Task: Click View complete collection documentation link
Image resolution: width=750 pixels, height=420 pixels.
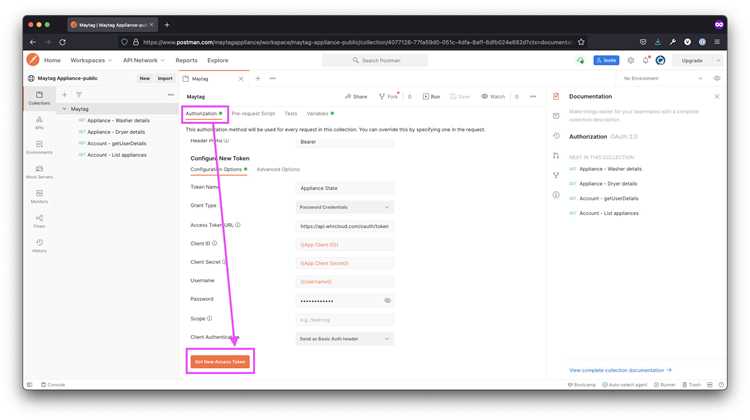Action: 620,370
